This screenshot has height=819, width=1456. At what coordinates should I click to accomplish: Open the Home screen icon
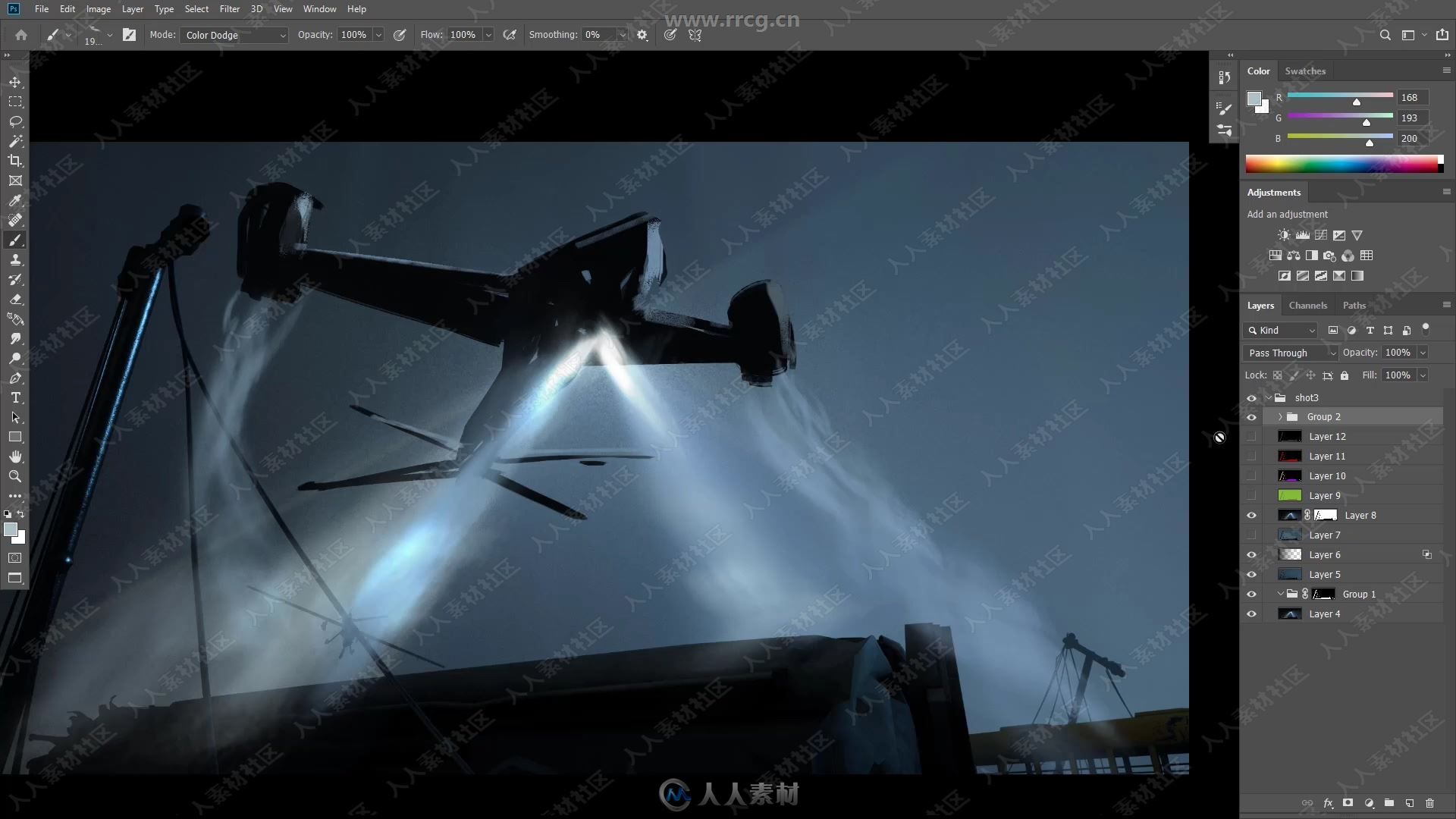(21, 35)
